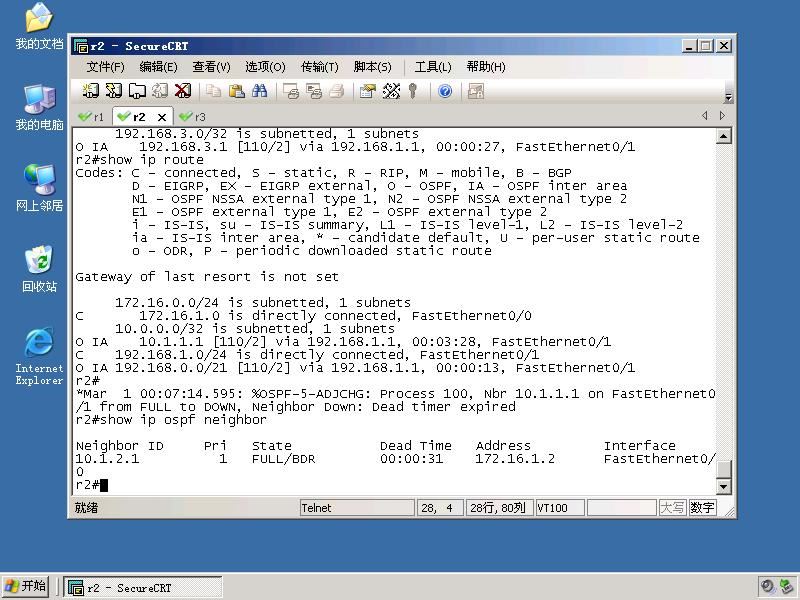
Task: Click the terminal scrollbar down arrow
Action: (723, 487)
